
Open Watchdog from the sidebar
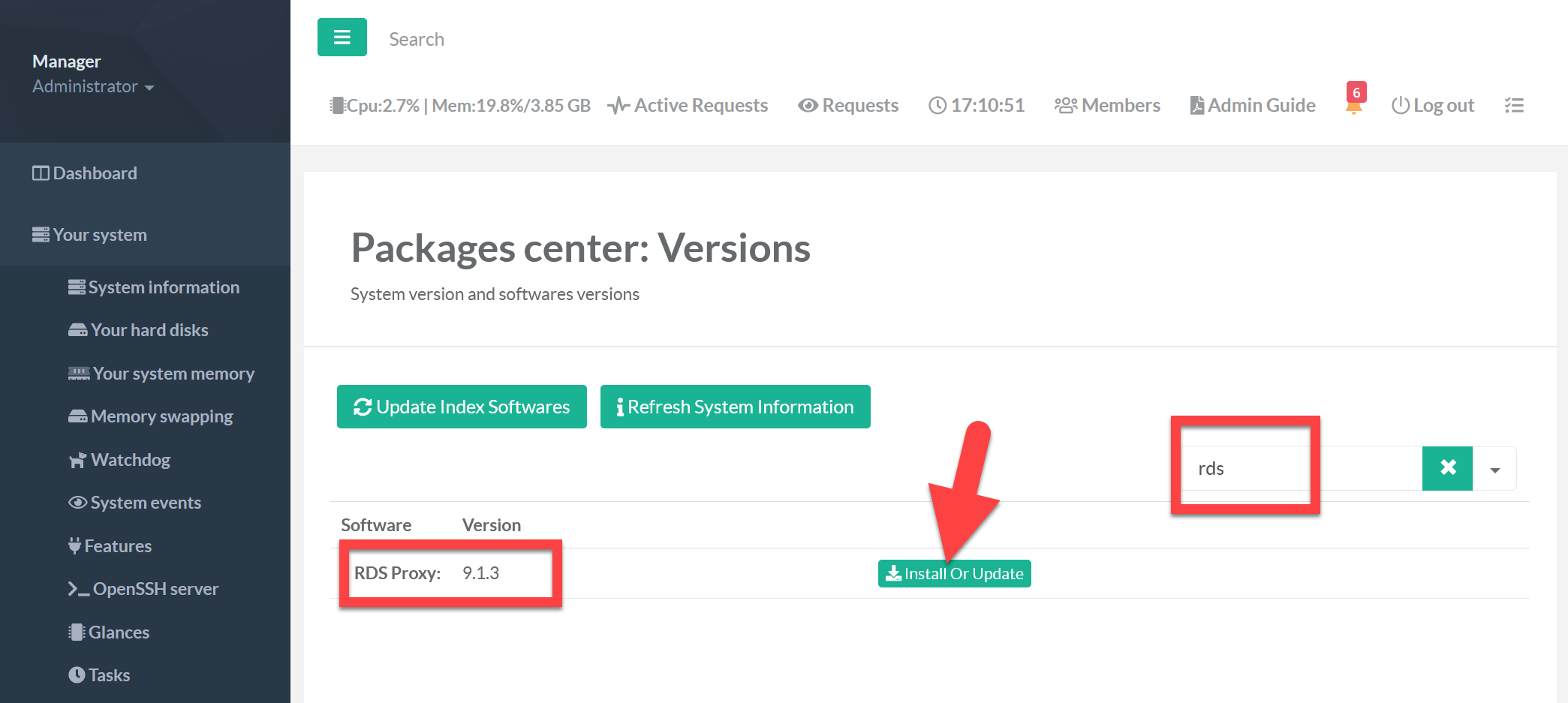tap(130, 460)
